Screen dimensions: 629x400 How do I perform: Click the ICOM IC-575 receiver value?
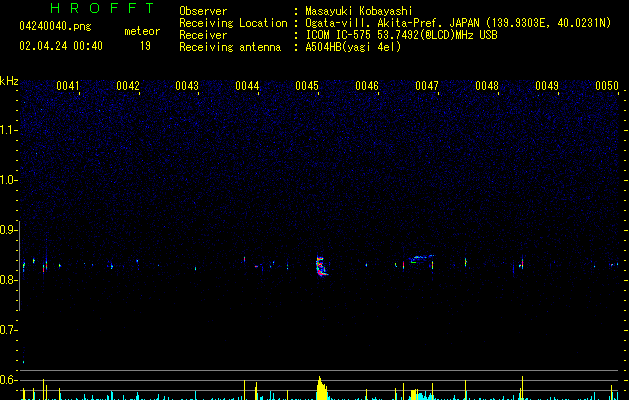coord(401,35)
